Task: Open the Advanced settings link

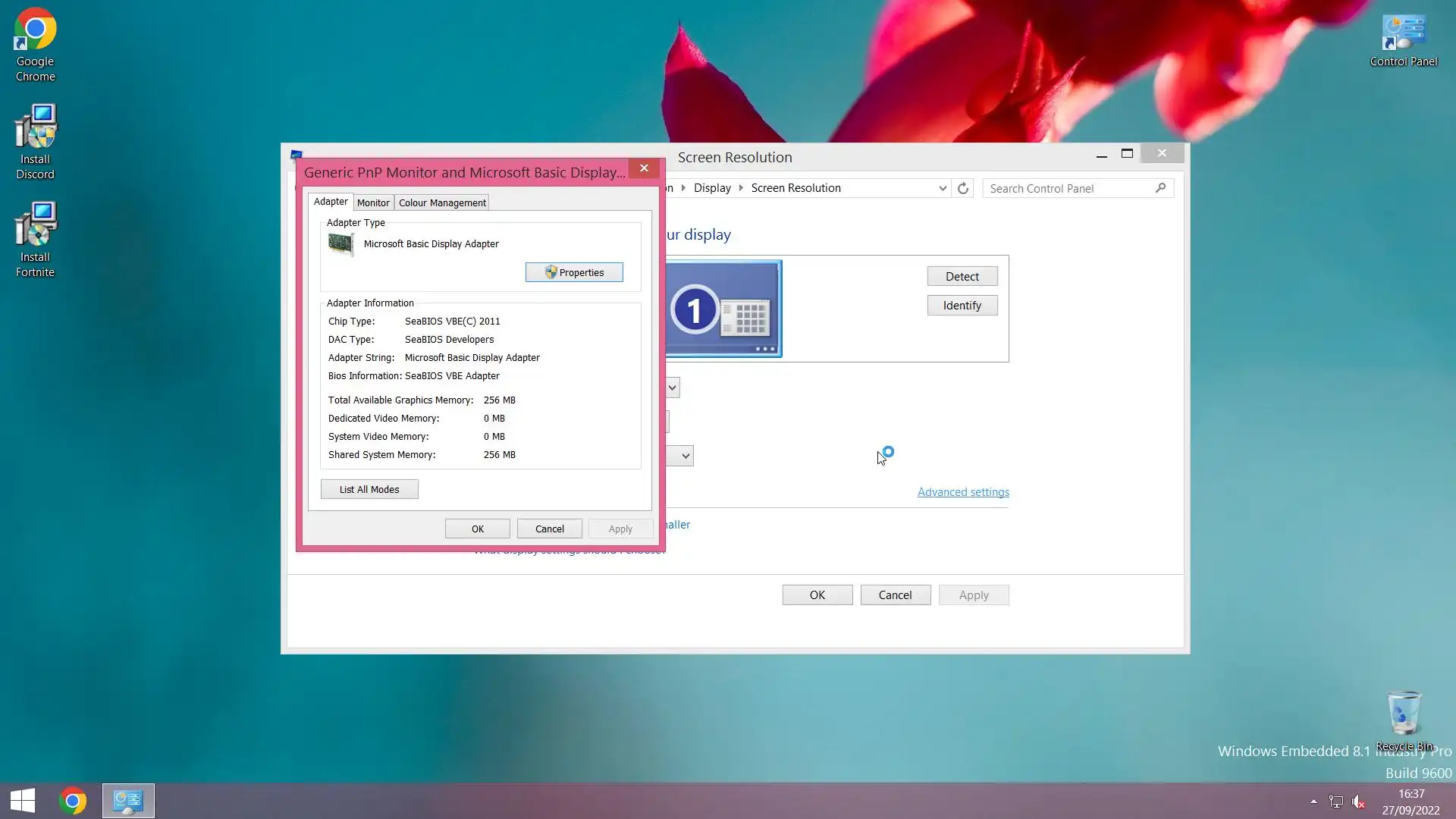Action: 963,492
